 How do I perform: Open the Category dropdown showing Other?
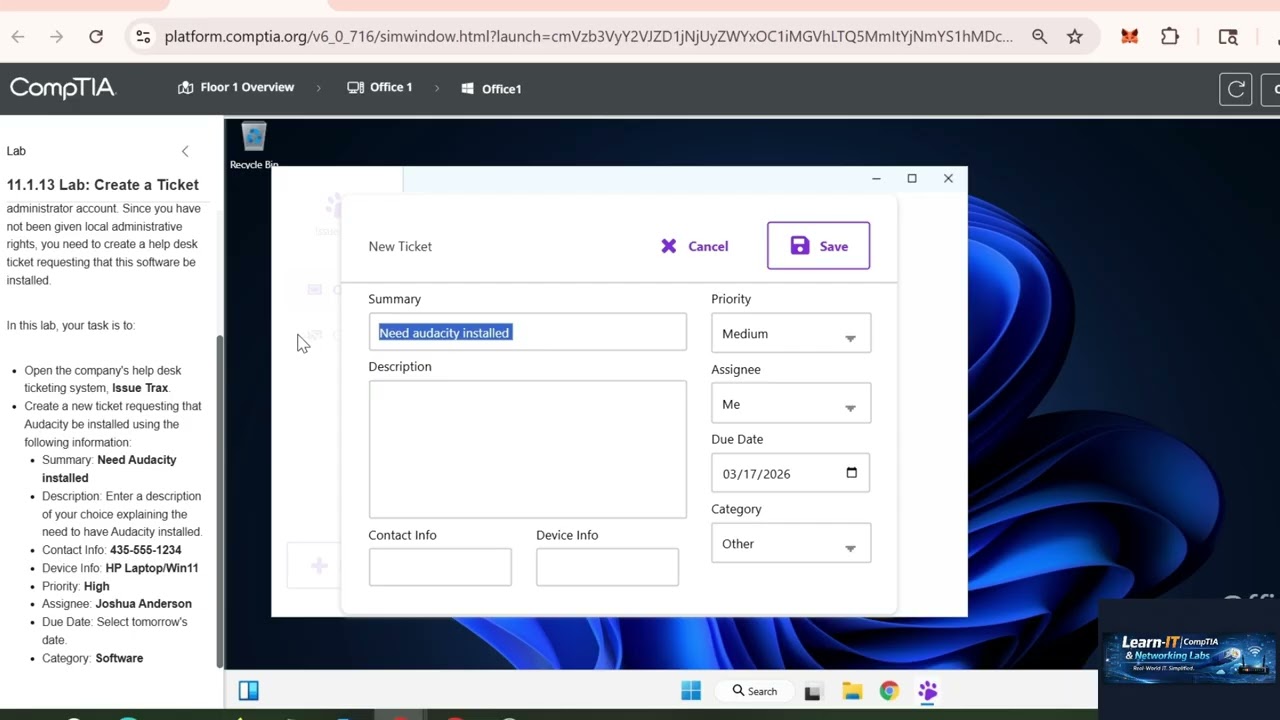tap(791, 544)
